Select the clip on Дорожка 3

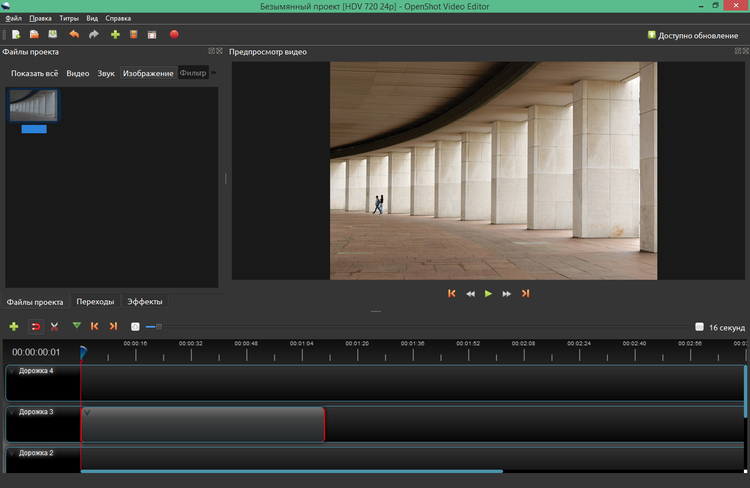tap(203, 424)
